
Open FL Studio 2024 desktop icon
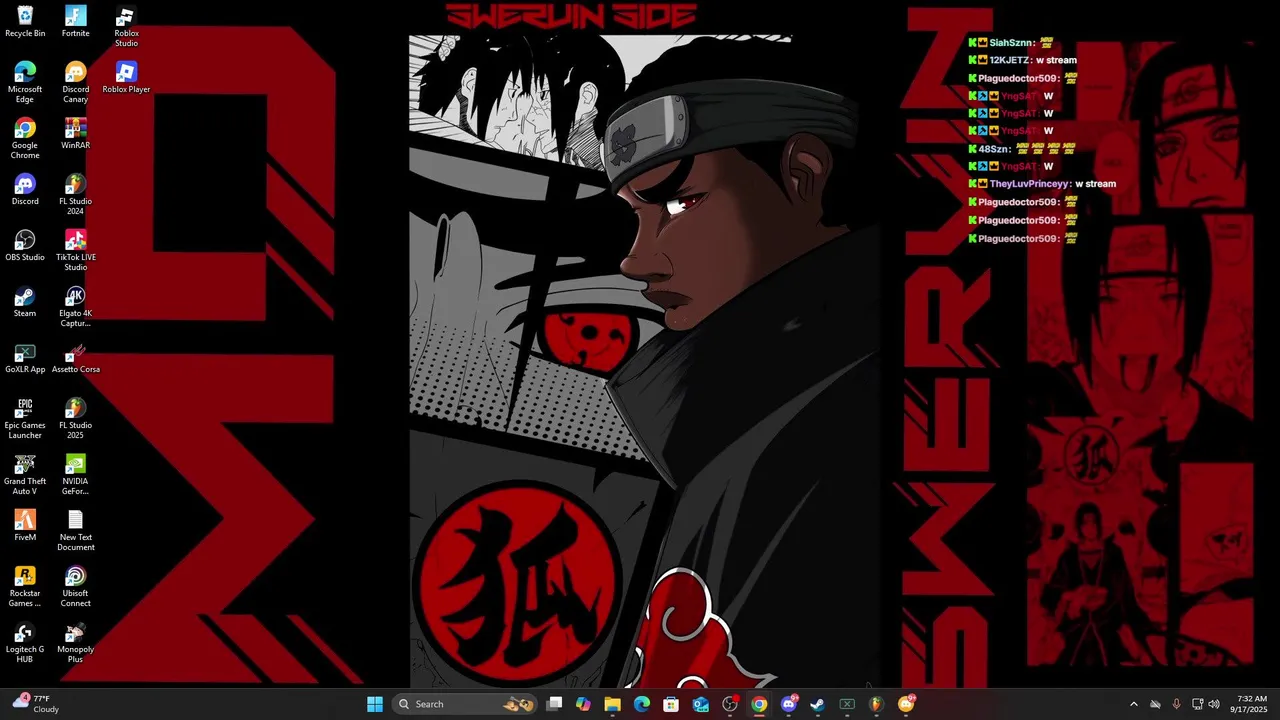click(75, 195)
